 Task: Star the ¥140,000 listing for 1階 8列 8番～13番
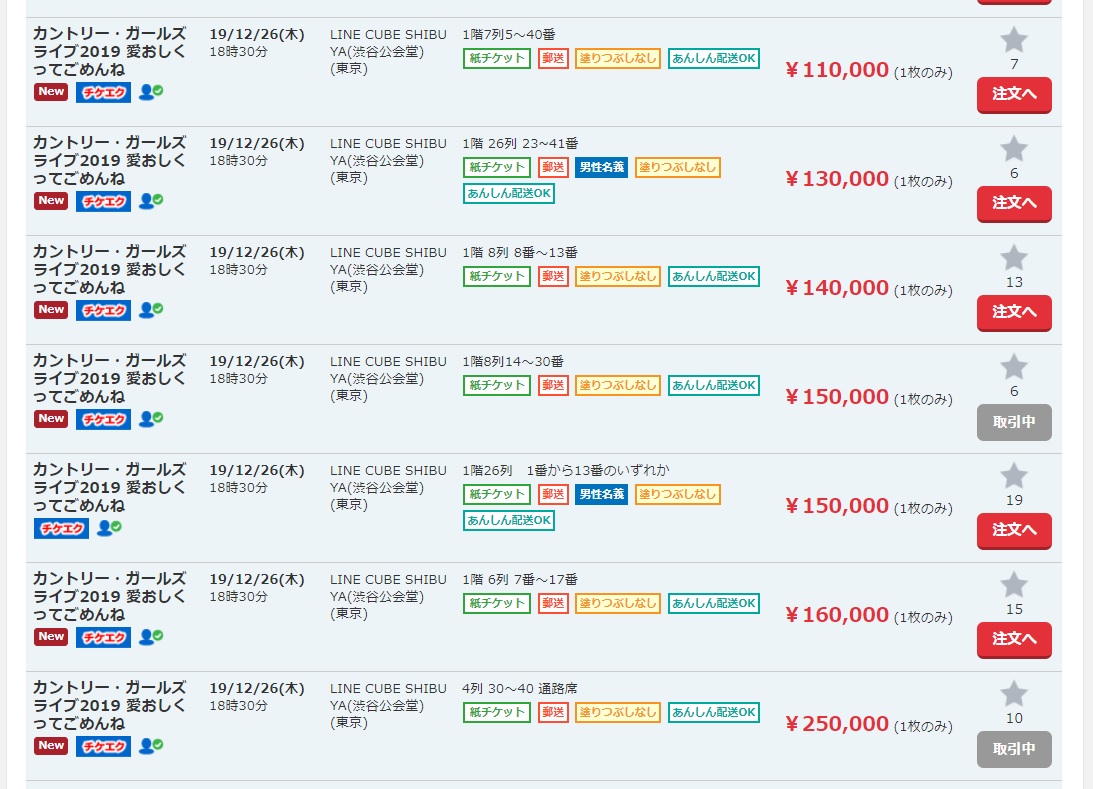1014,258
